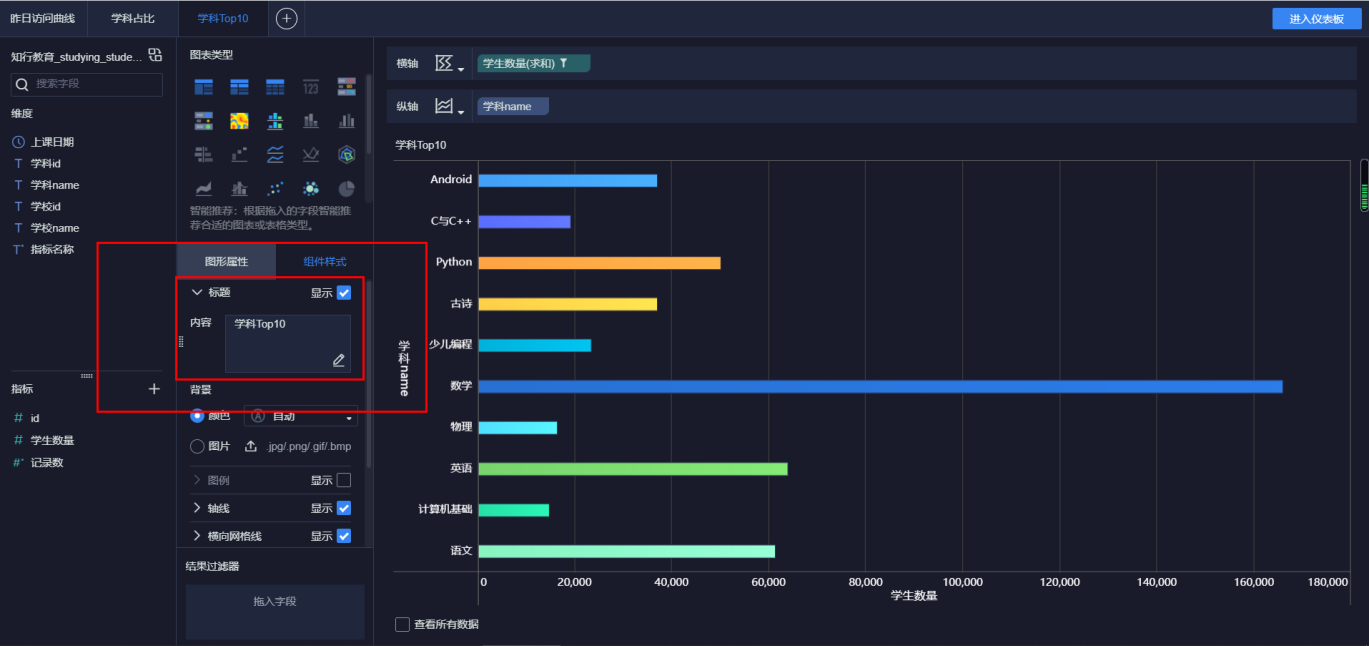Add a new chart tab with plus button
Screen dimensions: 1369x646
coord(286,18)
